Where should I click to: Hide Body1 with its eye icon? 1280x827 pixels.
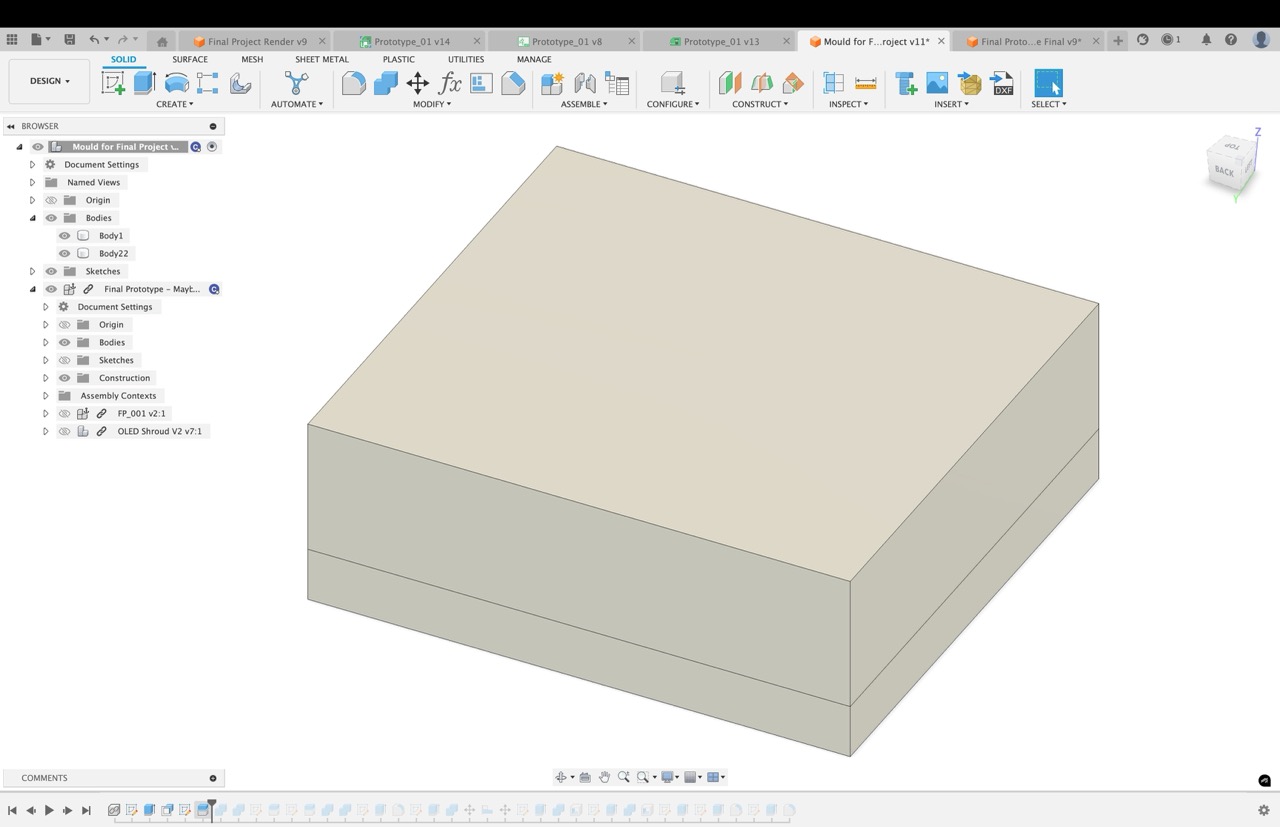pos(65,236)
